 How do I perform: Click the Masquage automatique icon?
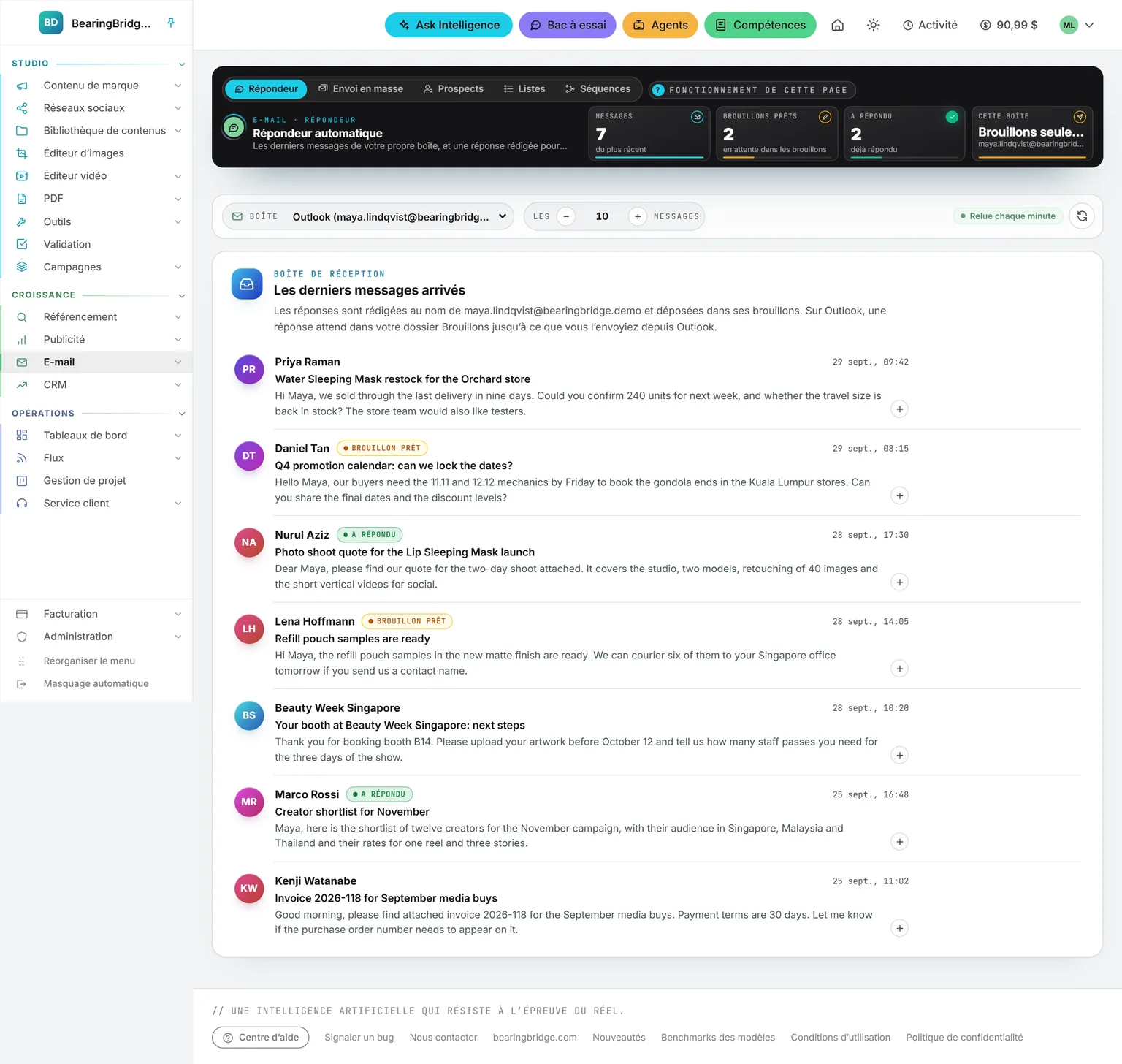pos(22,684)
